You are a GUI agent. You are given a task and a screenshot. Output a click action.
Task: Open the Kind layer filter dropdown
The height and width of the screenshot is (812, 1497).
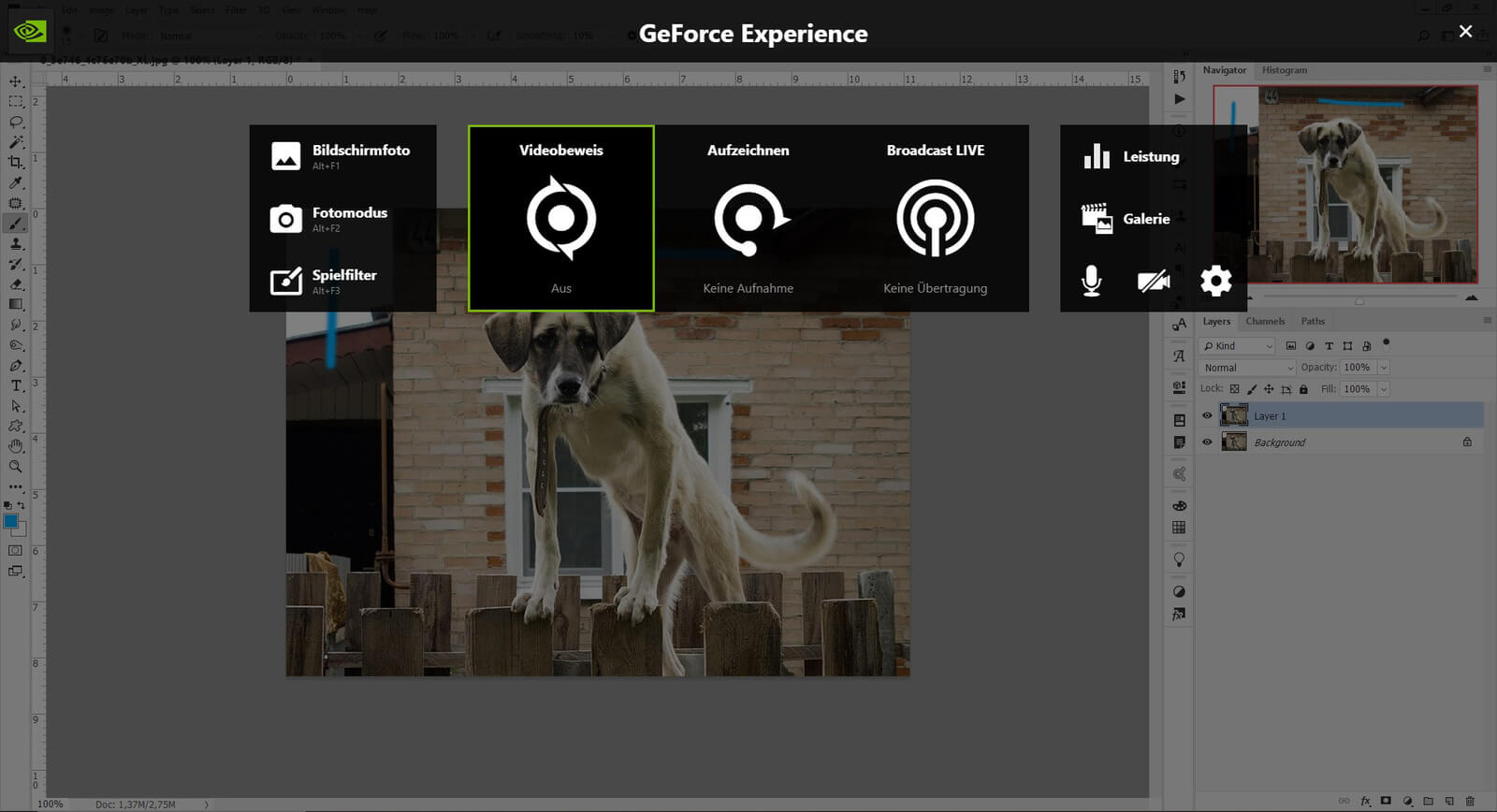point(1239,346)
